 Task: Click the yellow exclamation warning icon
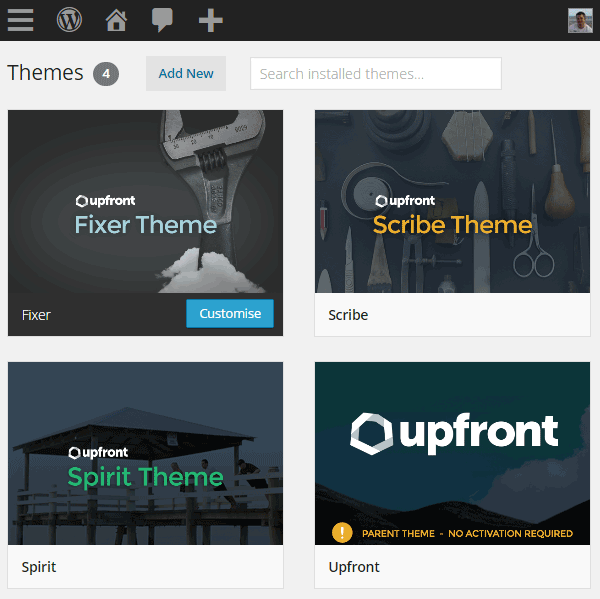(342, 532)
